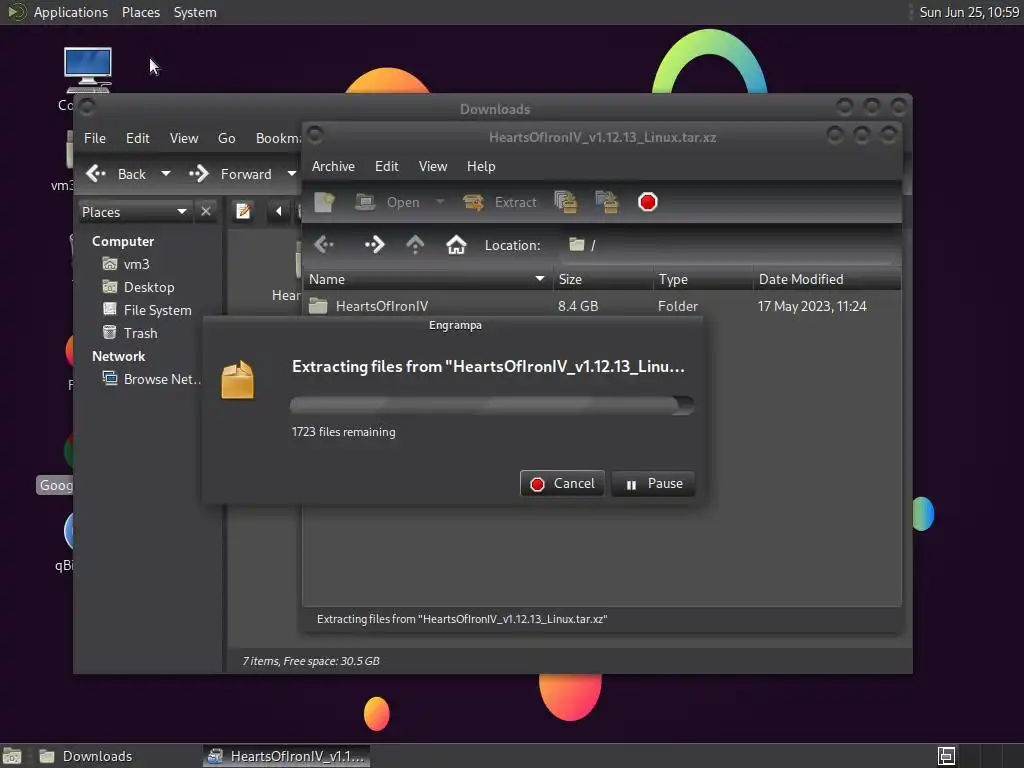Close the Places sidebar with X
The height and width of the screenshot is (768, 1024).
[206, 212]
